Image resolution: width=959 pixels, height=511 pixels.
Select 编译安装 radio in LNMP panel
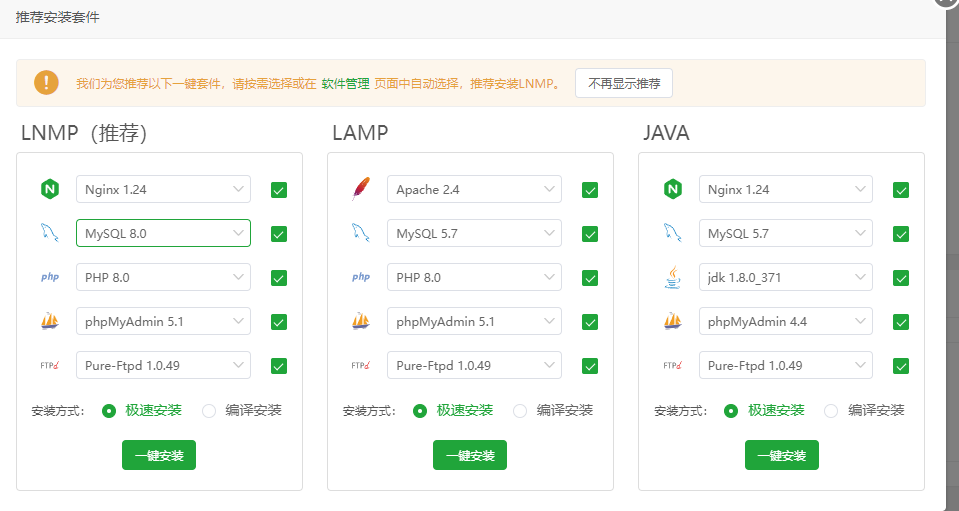point(209,410)
